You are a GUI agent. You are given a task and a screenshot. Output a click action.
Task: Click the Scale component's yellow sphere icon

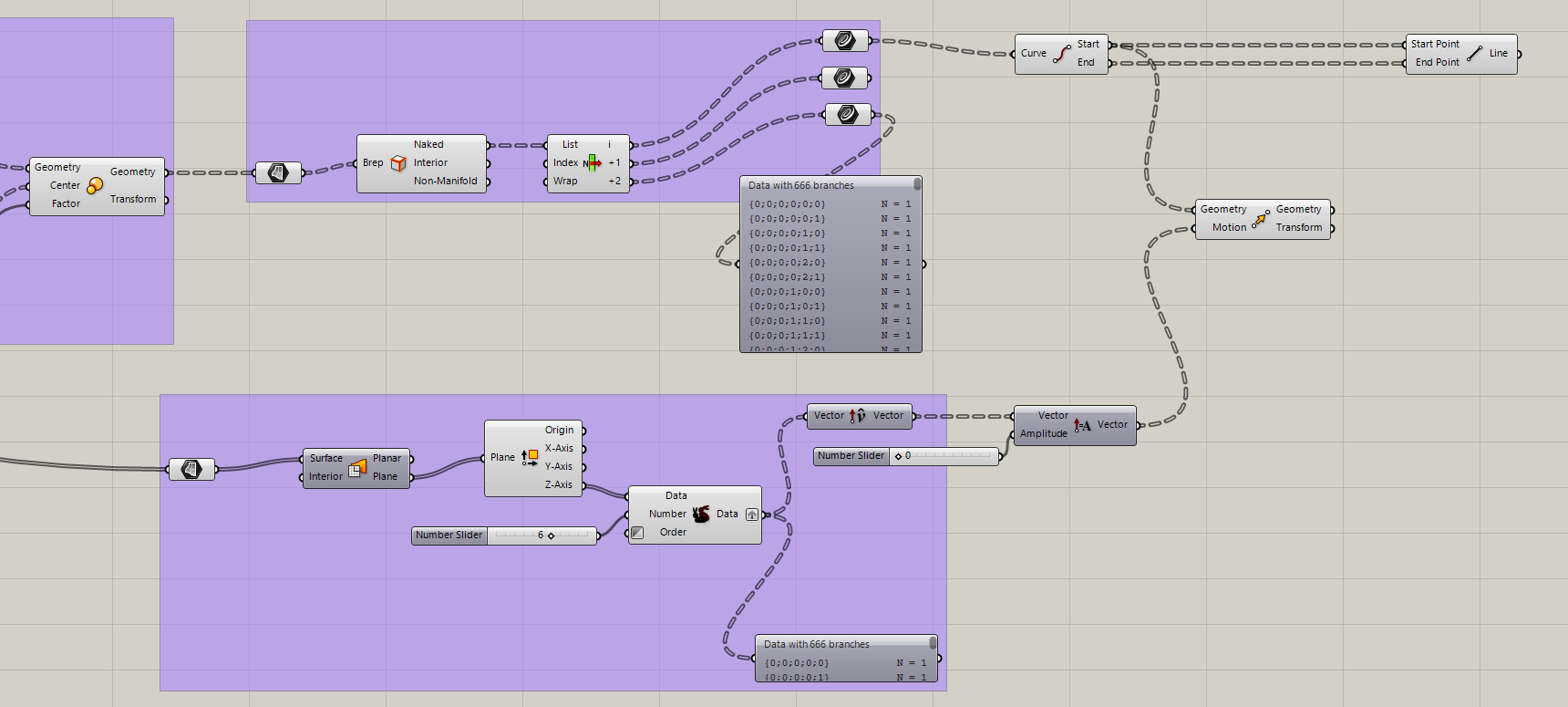[95, 185]
